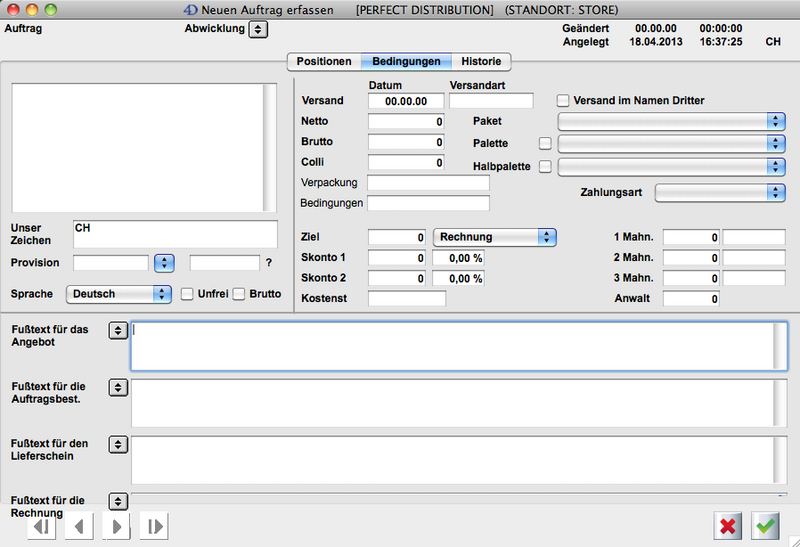Open the Abwicklung stepper menu
The height and width of the screenshot is (547, 800).
pos(258,30)
